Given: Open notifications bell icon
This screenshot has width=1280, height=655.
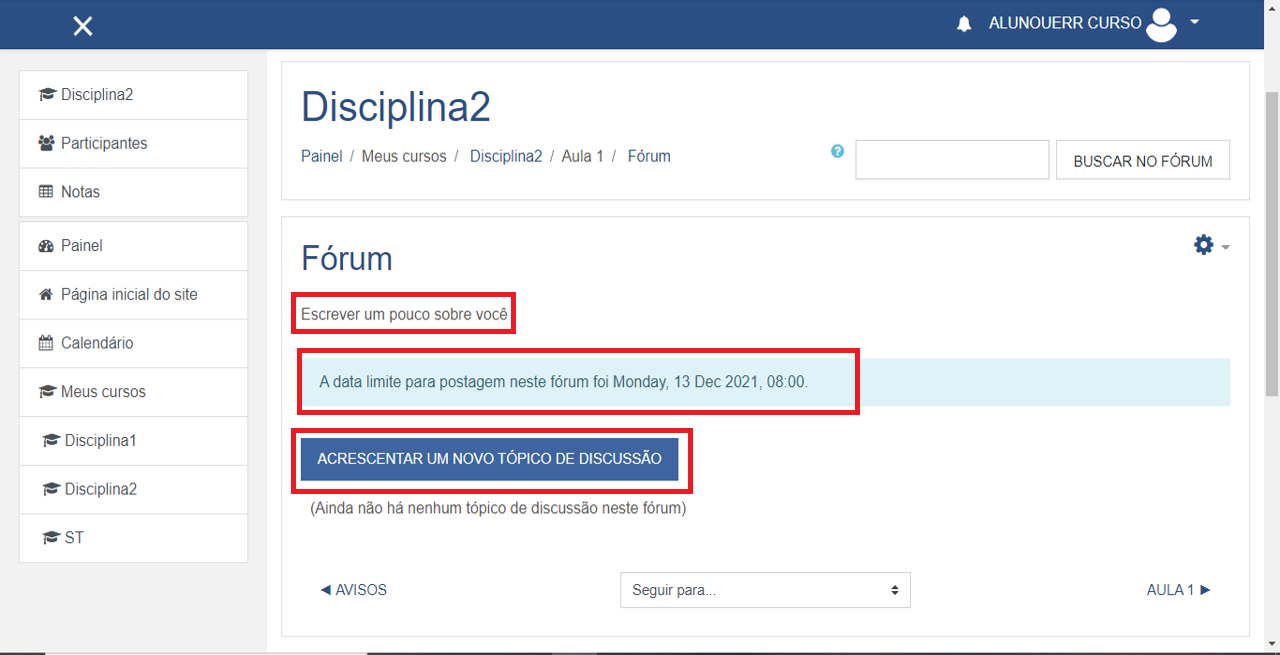Looking at the screenshot, I should tap(964, 24).
